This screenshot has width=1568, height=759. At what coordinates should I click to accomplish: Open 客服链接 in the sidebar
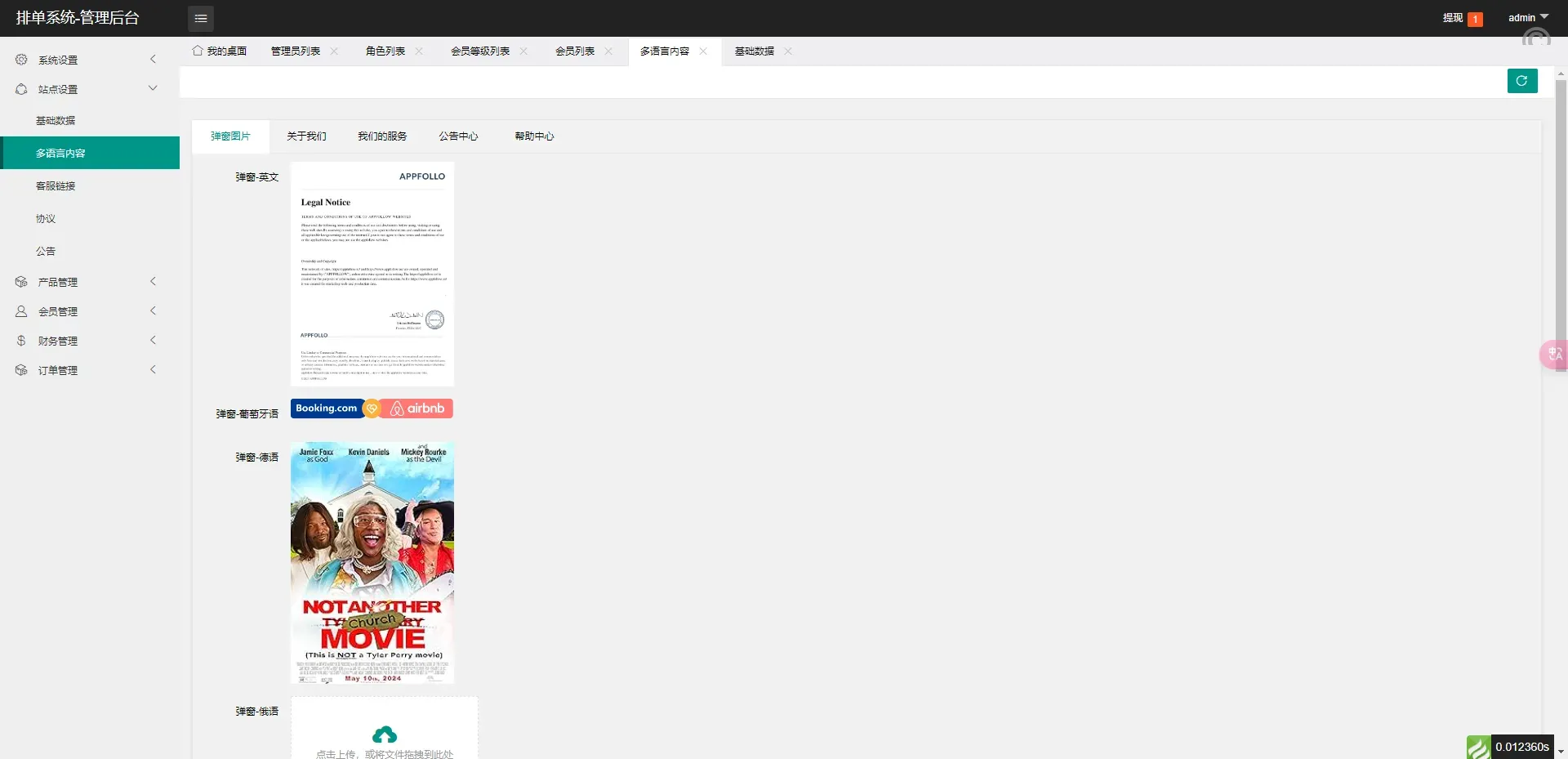(x=56, y=186)
